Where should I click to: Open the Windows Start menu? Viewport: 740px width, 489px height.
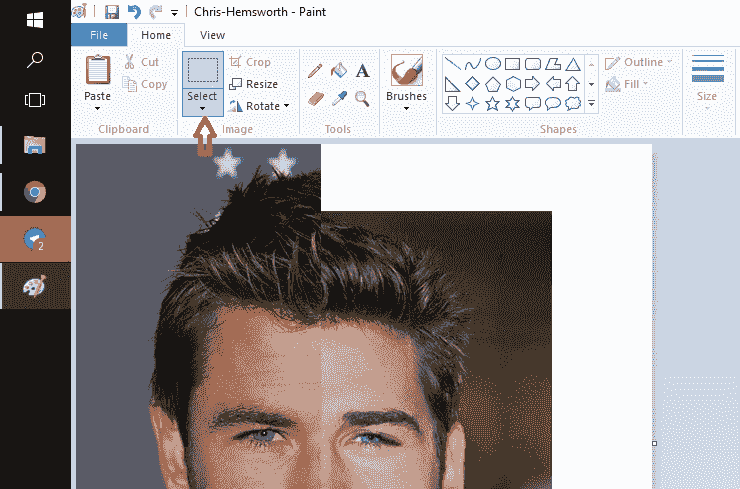pos(35,20)
